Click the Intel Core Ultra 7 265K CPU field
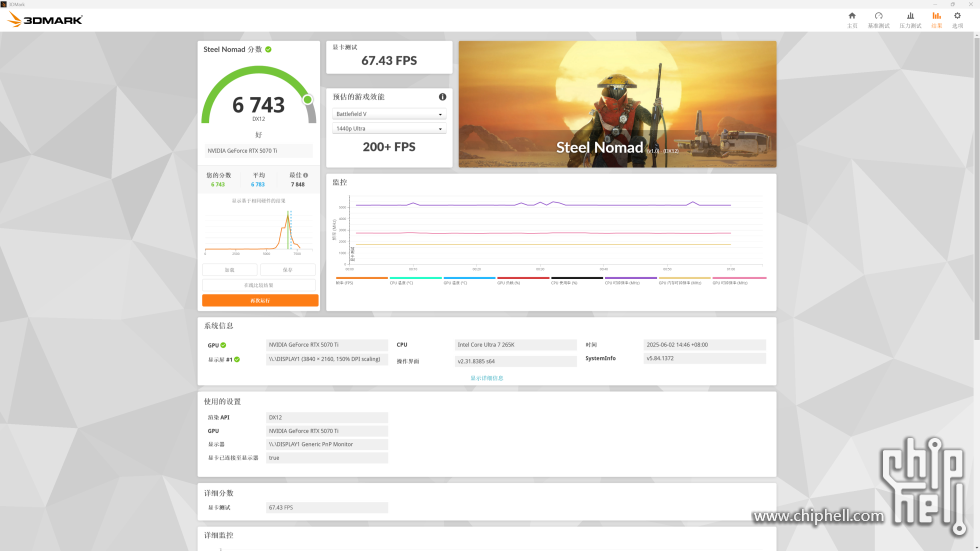The height and width of the screenshot is (551, 980). [x=516, y=345]
